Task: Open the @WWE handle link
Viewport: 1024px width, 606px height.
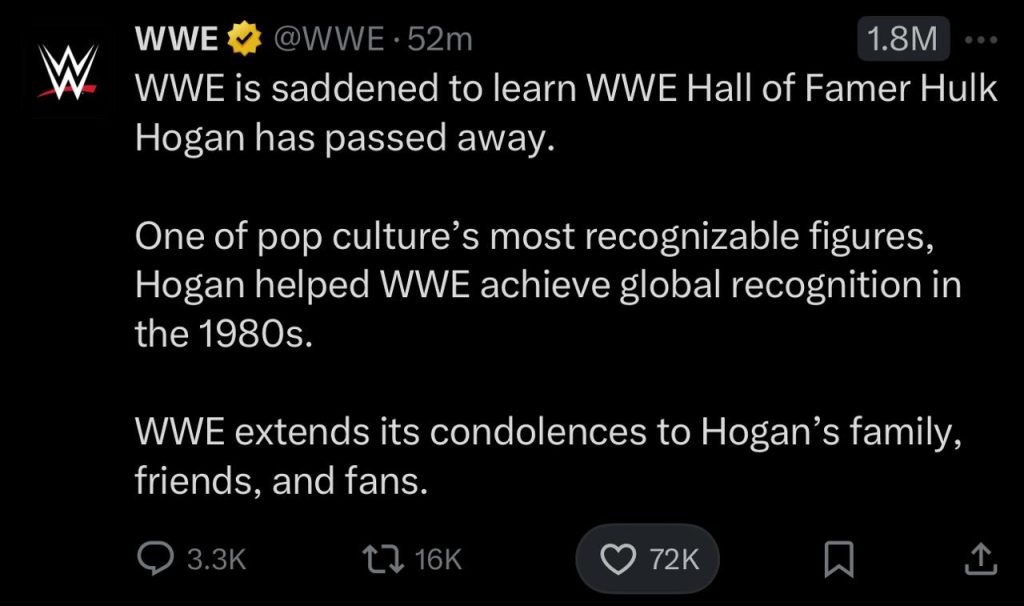Action: [x=327, y=39]
